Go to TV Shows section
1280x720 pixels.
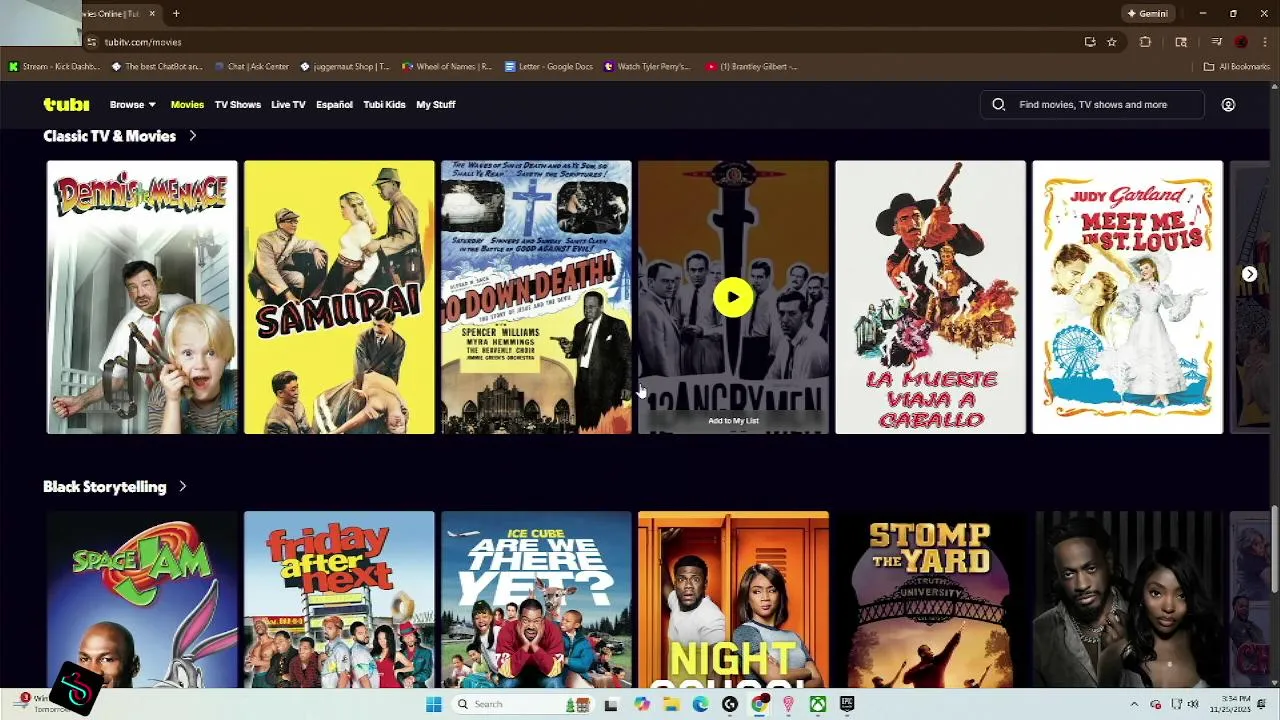[x=237, y=104]
